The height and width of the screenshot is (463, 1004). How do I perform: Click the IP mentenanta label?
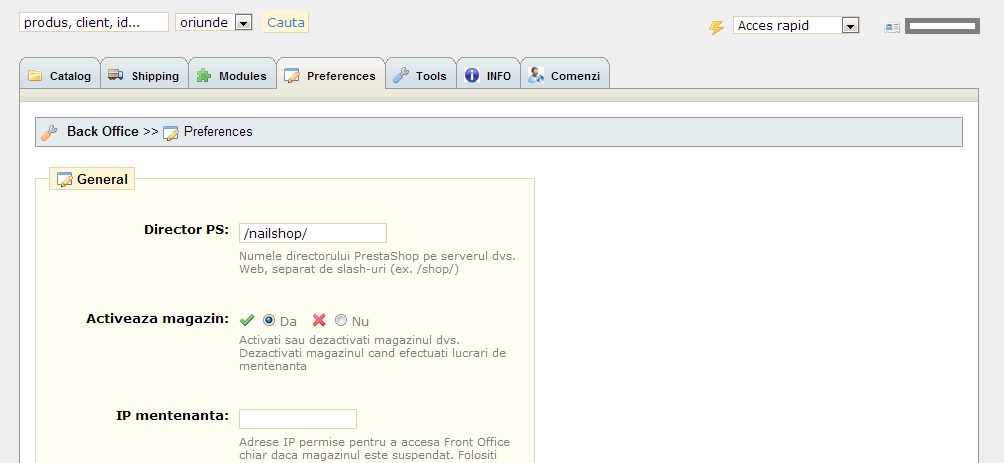pyautogui.click(x=172, y=415)
